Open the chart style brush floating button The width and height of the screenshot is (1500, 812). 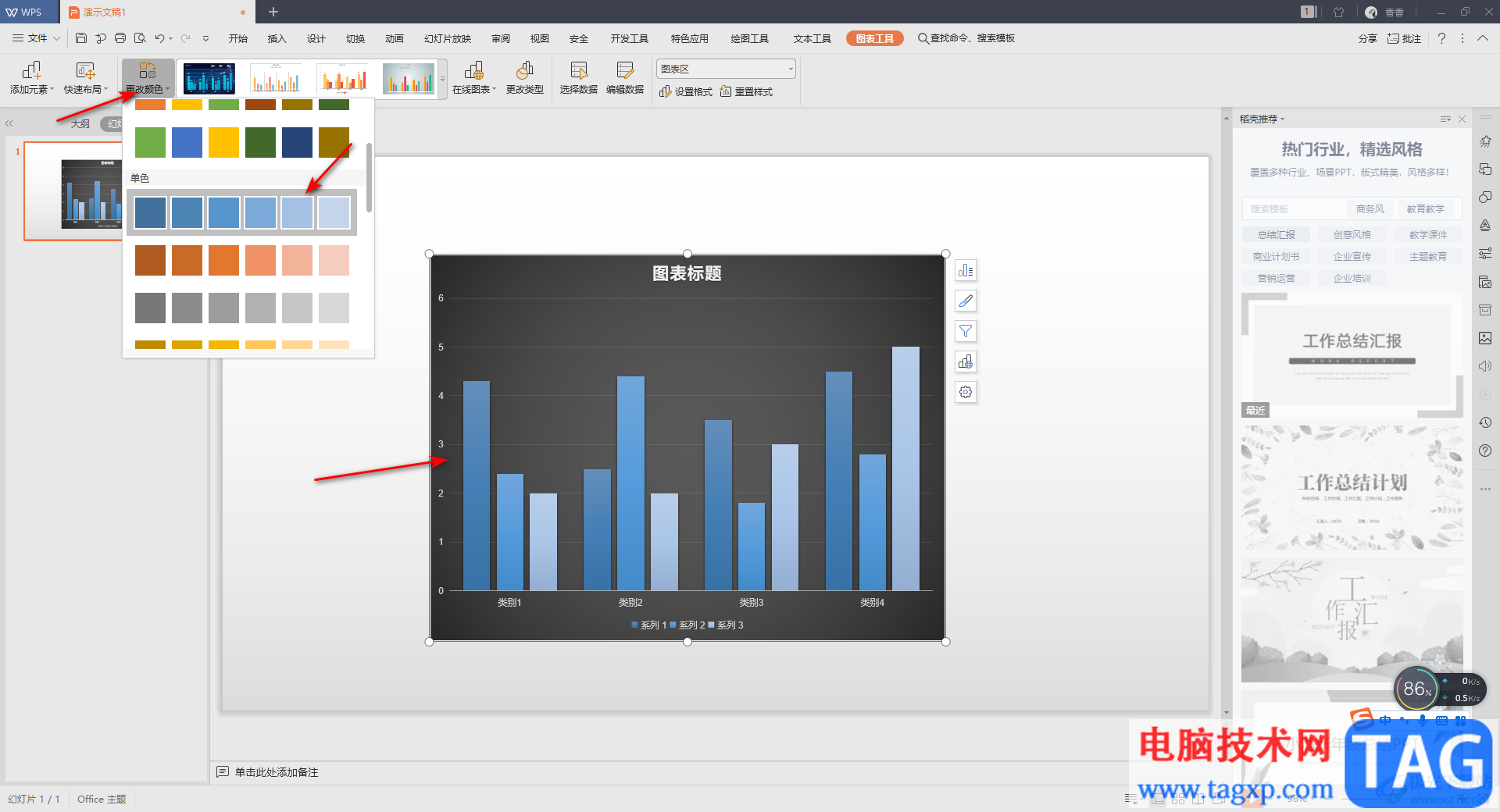coord(966,301)
